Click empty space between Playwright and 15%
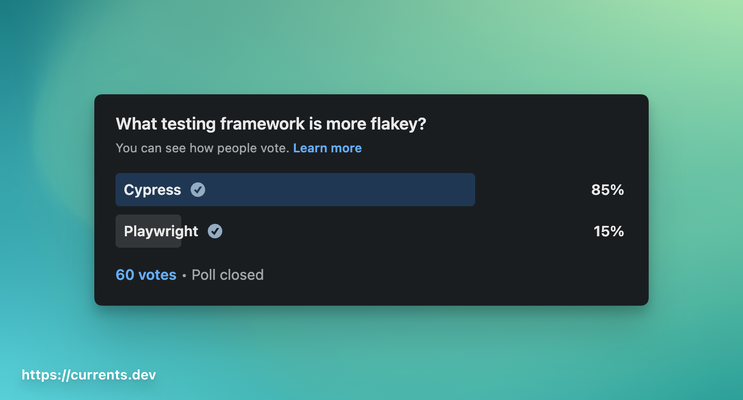Screen dimensions: 743x400 tap(400, 231)
